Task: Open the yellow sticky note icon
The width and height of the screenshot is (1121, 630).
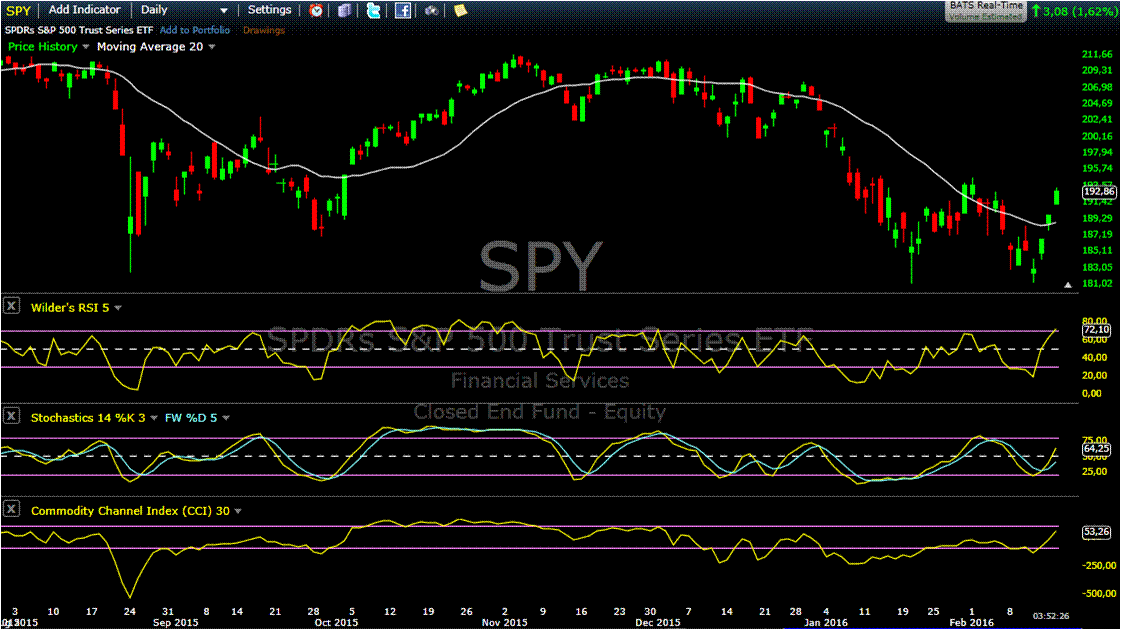Action: (460, 11)
